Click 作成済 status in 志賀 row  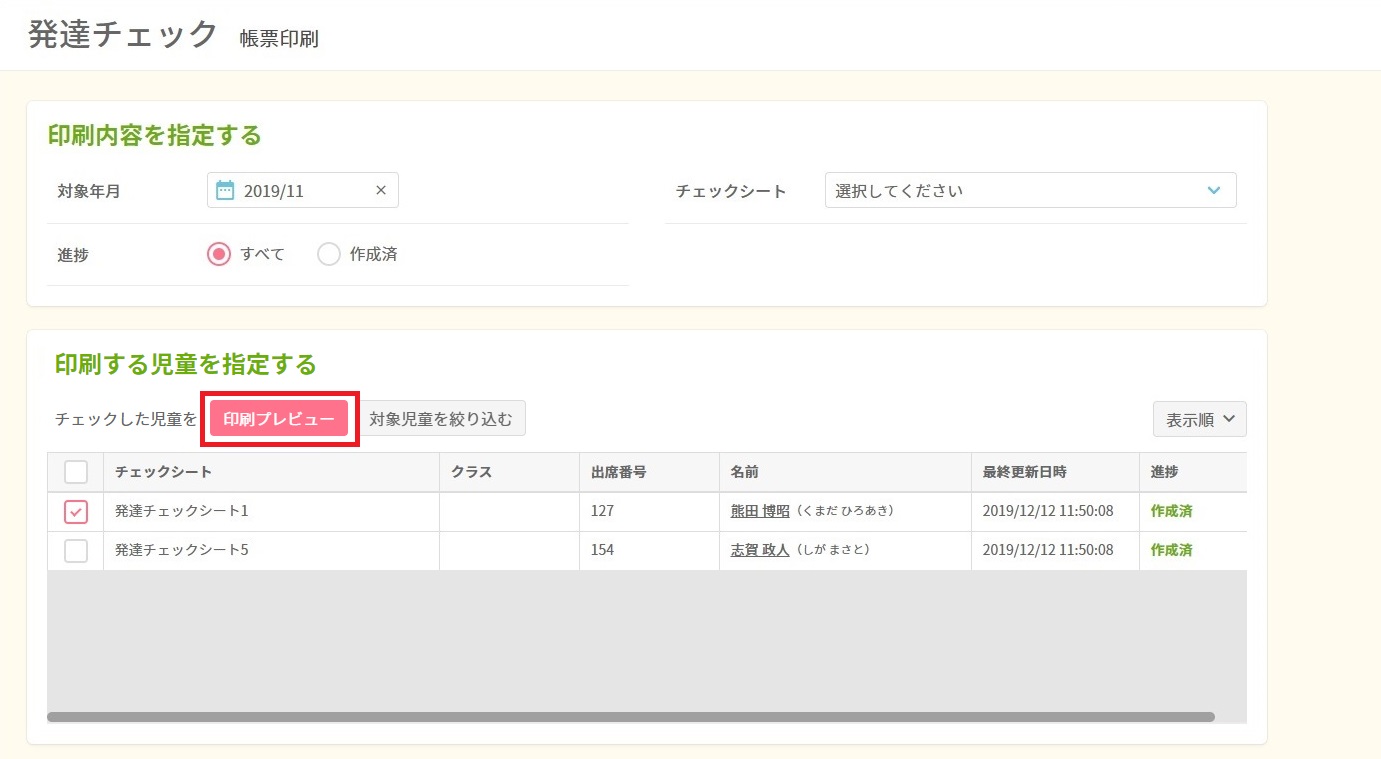[1171, 550]
